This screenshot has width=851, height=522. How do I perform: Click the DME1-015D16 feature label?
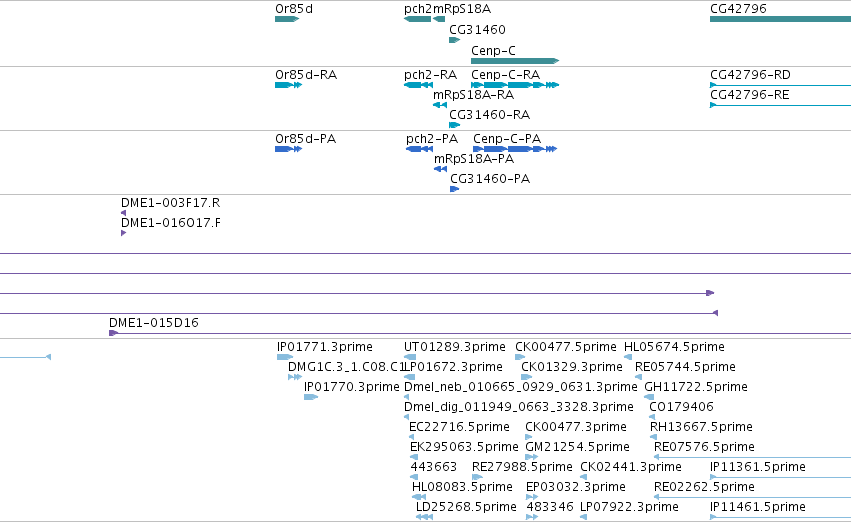(154, 323)
